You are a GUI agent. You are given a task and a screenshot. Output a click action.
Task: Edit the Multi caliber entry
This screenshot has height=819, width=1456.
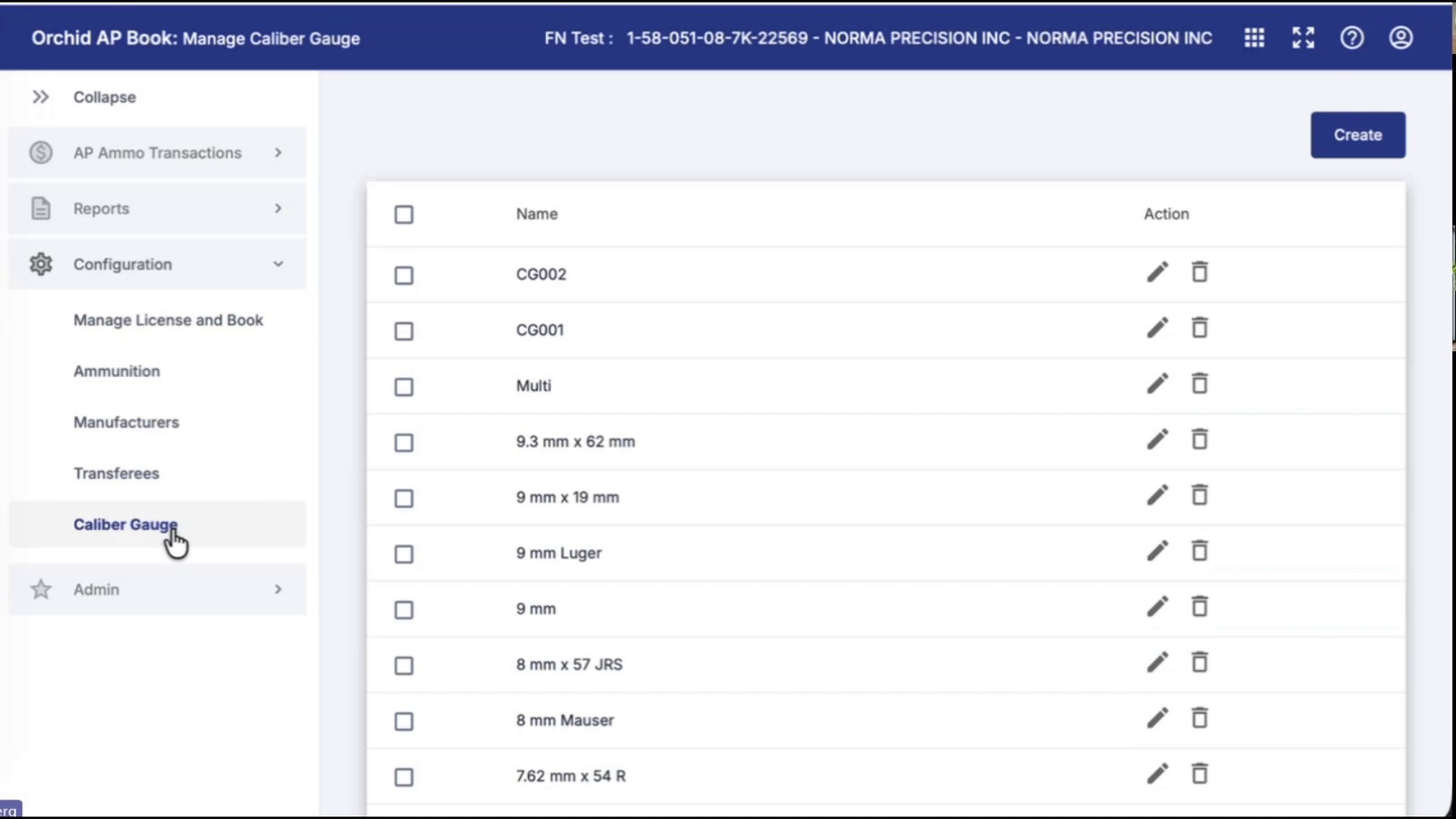(x=1157, y=383)
